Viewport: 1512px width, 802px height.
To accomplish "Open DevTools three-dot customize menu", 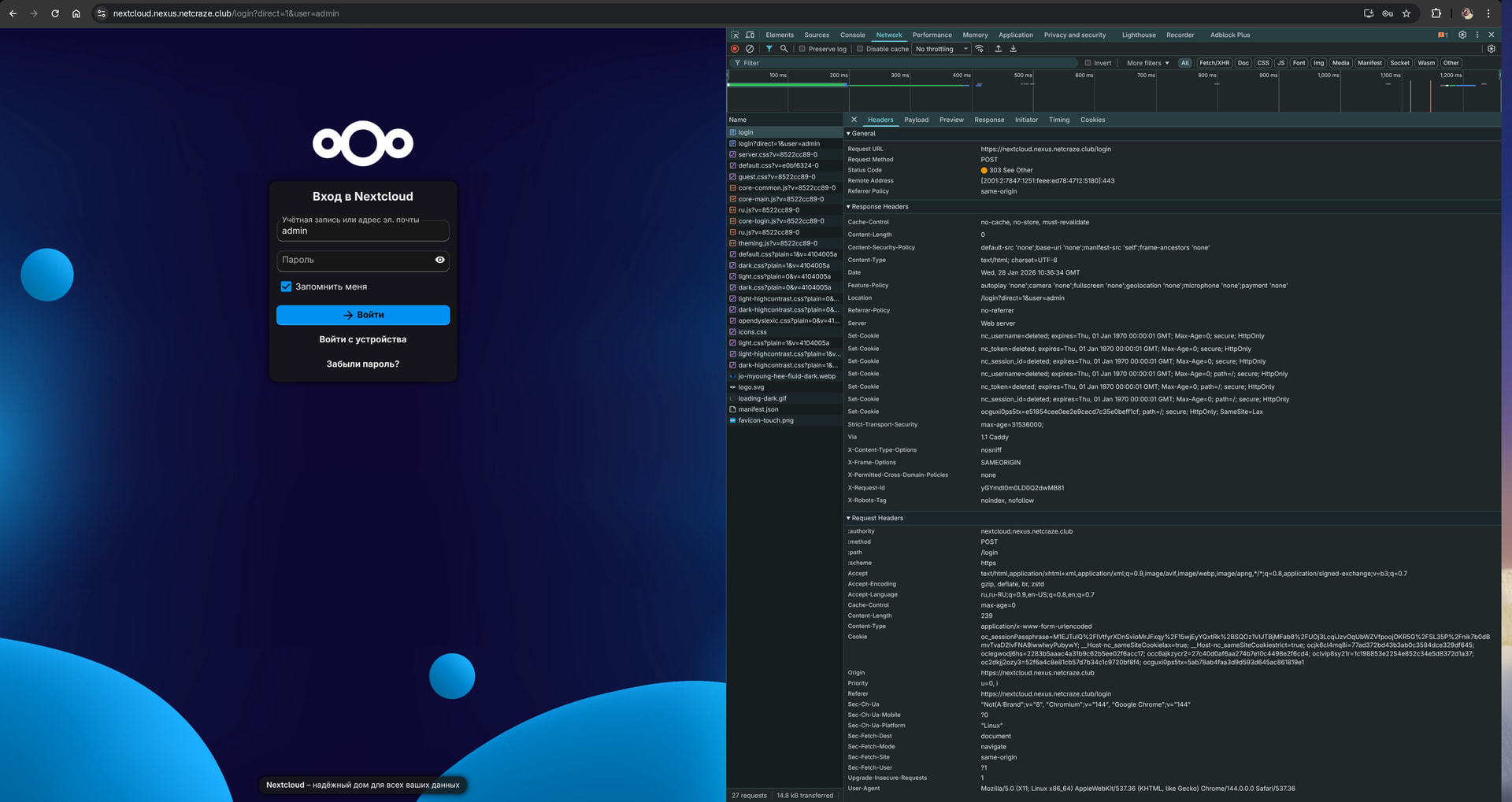I will 1477,35.
